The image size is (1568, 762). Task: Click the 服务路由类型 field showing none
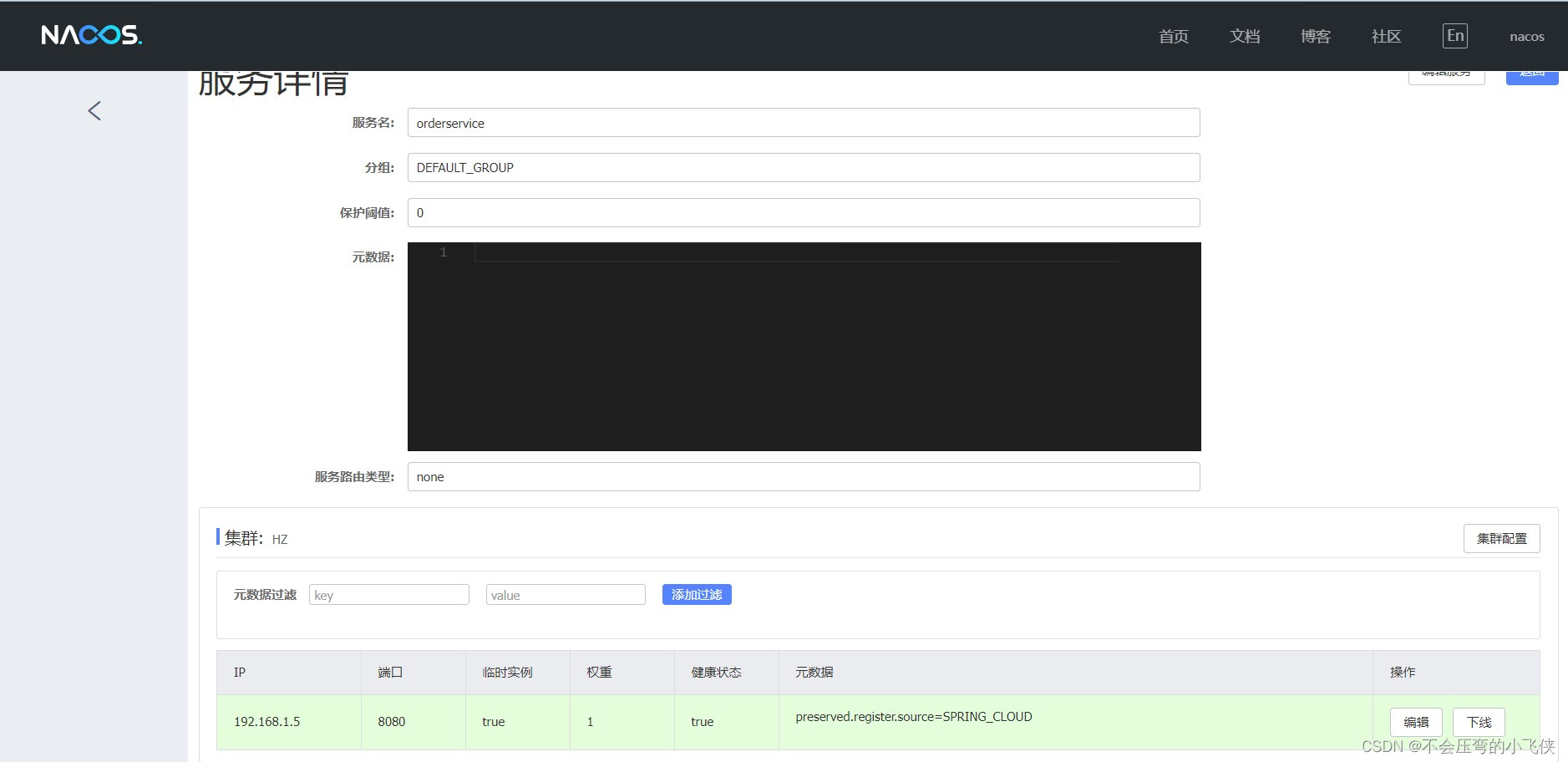[x=804, y=476]
